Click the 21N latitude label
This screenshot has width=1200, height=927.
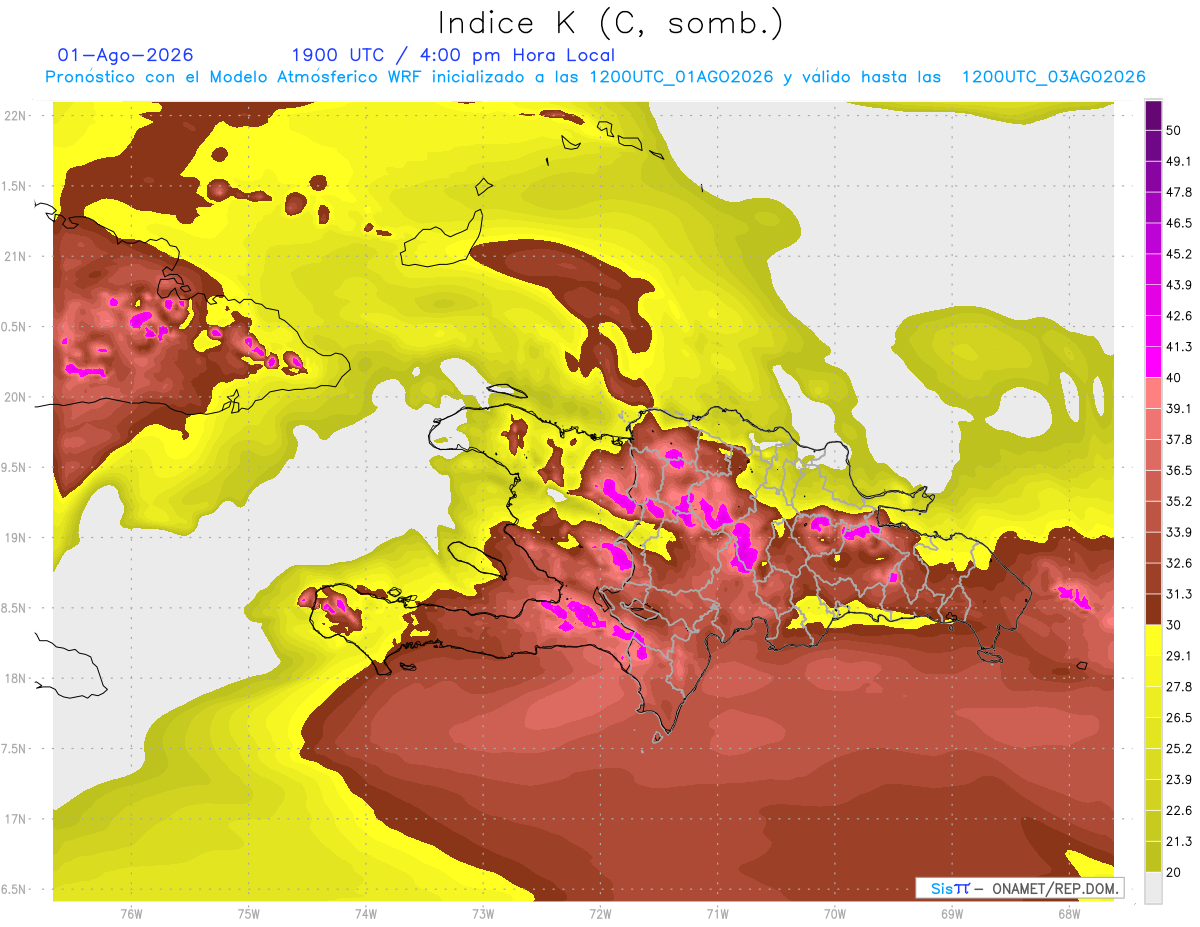point(17,256)
